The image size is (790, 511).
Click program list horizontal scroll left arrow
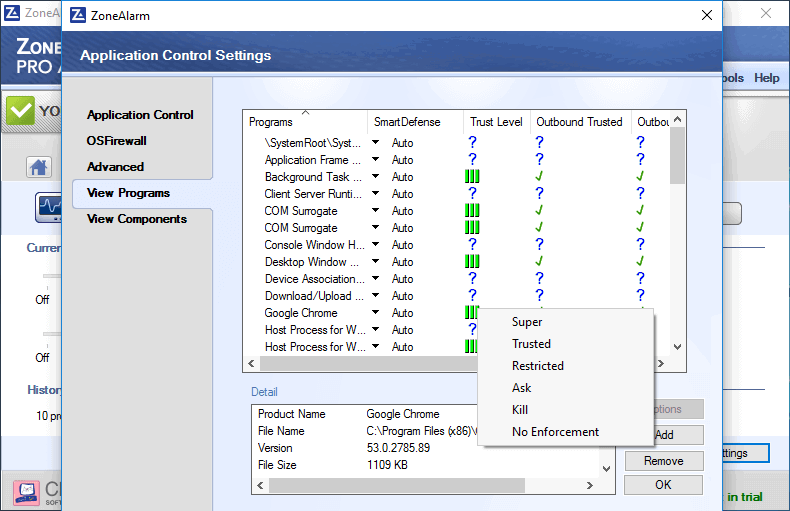coord(251,363)
